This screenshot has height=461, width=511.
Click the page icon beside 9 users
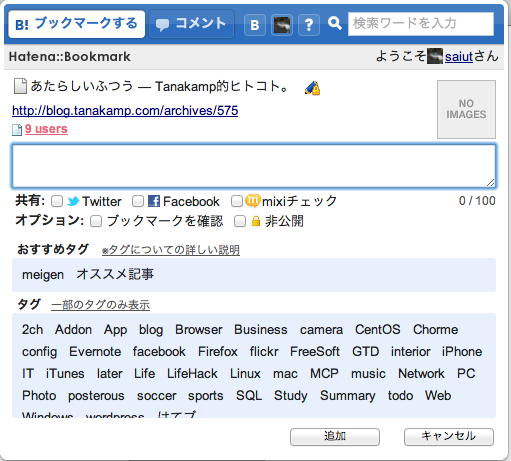17,130
